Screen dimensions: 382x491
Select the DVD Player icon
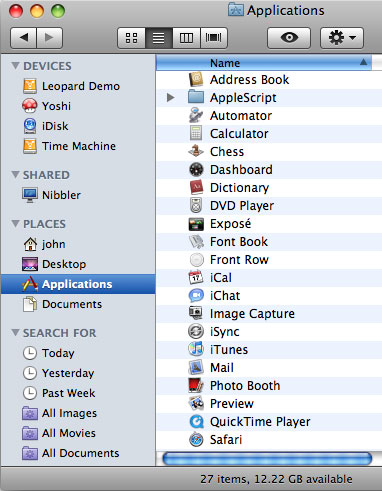196,206
